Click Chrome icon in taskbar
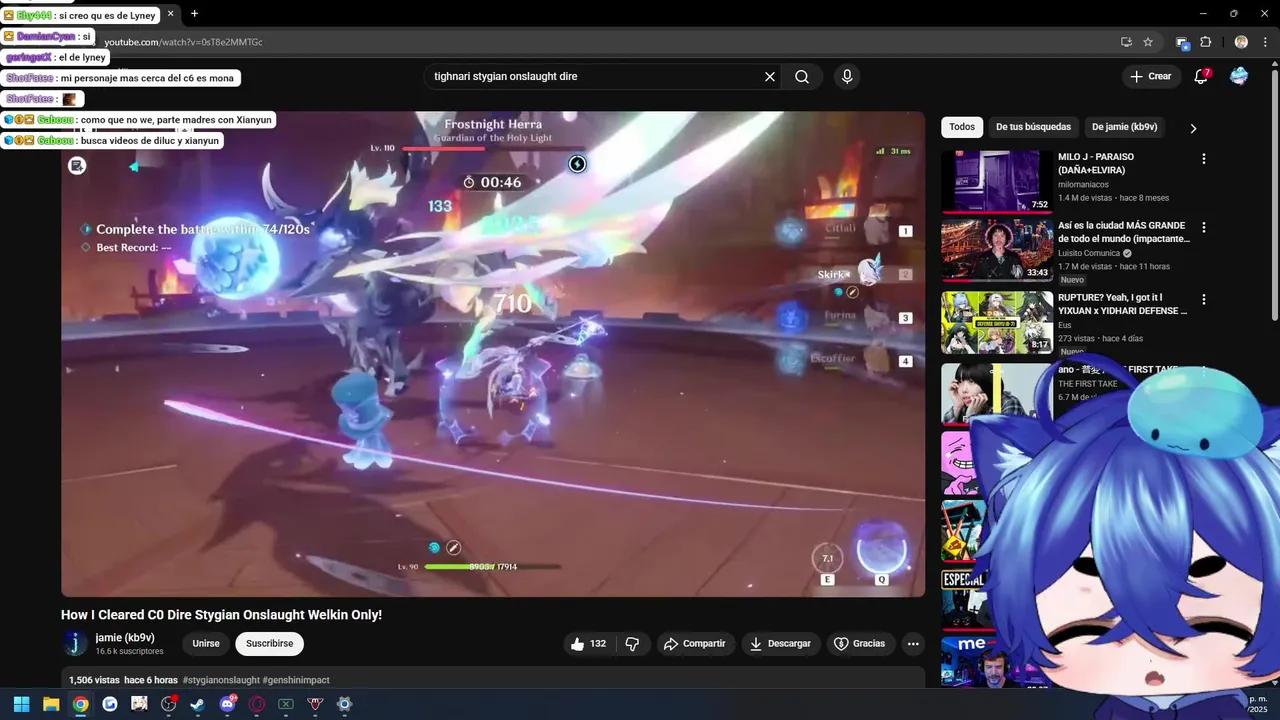The image size is (1280, 720). click(x=80, y=704)
